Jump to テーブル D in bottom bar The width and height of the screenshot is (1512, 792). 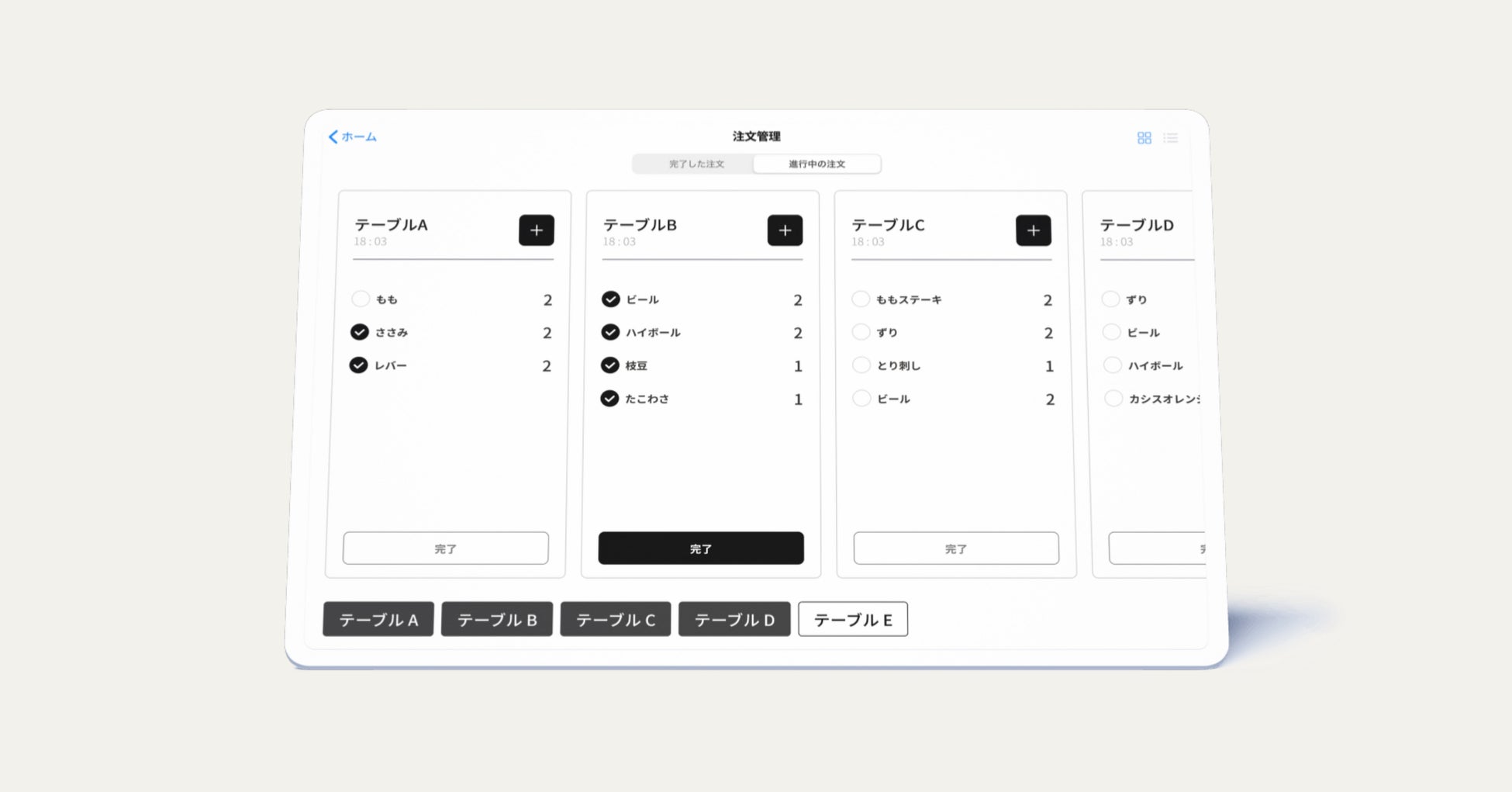(734, 619)
